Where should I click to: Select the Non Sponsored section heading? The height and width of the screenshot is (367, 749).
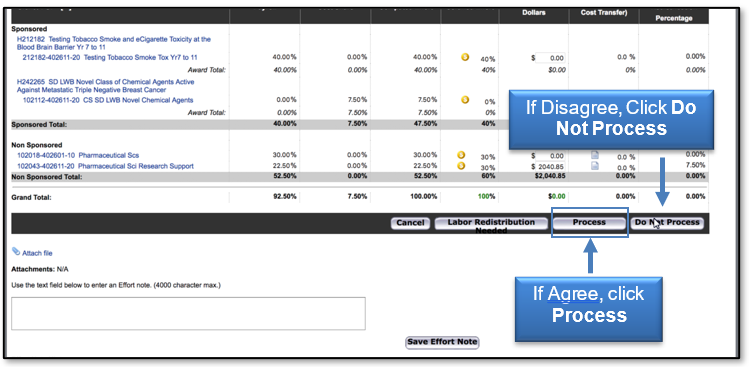37,145
